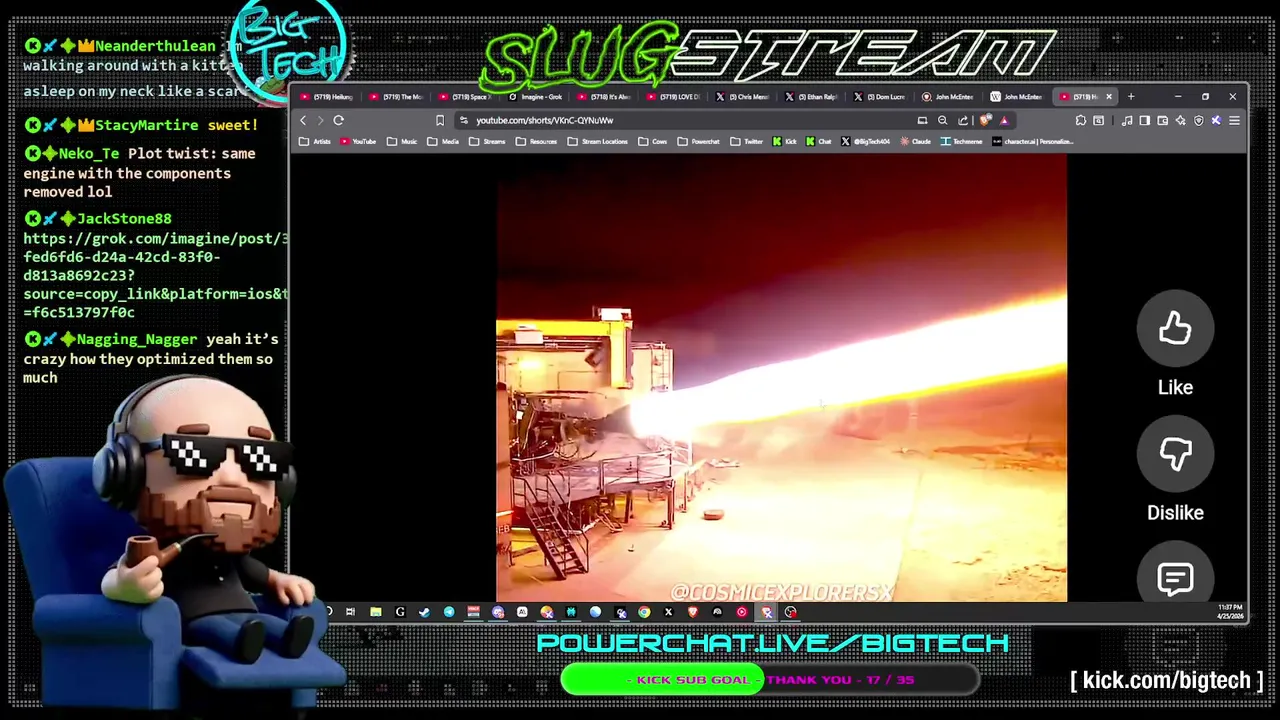Open the Streams bookmark folder
This screenshot has width=1280, height=720.
(x=487, y=142)
